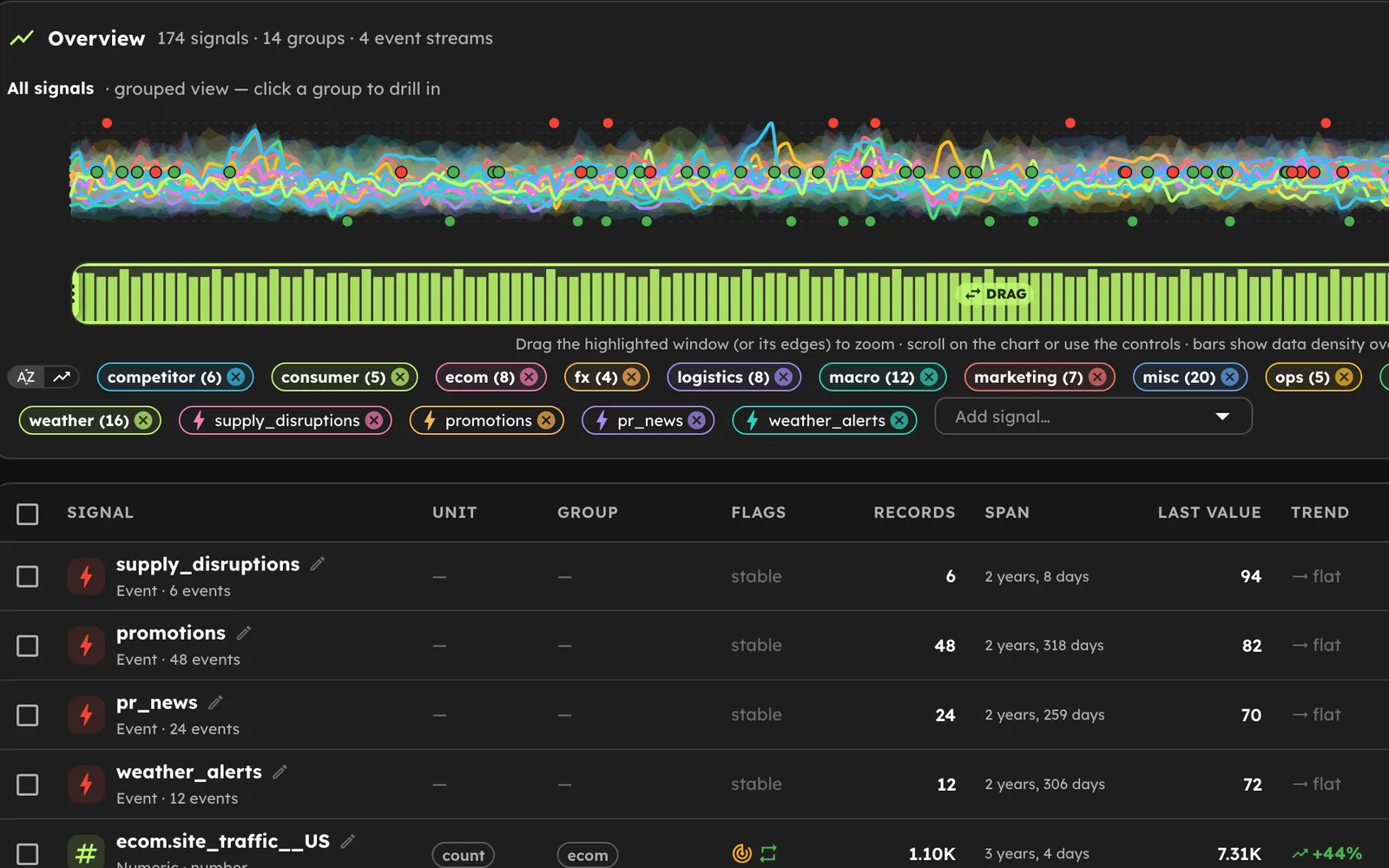The image size is (1389, 868).
Task: Click the weather_alerts row lightning event icon
Action: point(86,785)
